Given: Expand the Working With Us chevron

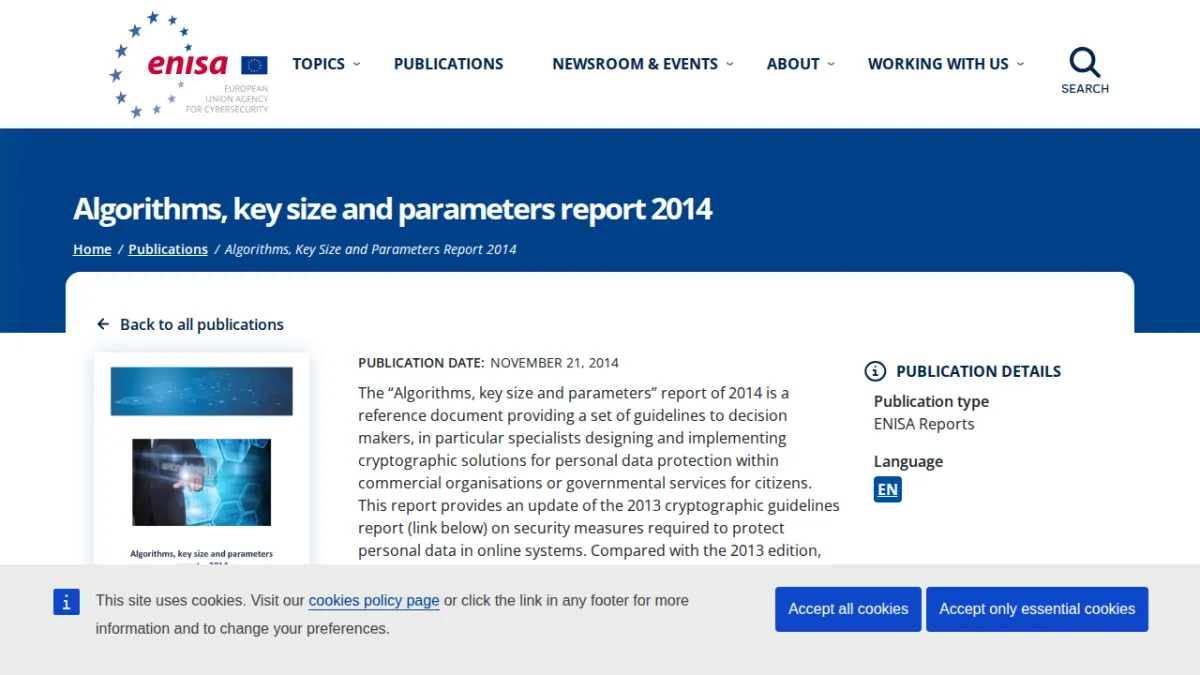Looking at the screenshot, I should (x=1020, y=64).
